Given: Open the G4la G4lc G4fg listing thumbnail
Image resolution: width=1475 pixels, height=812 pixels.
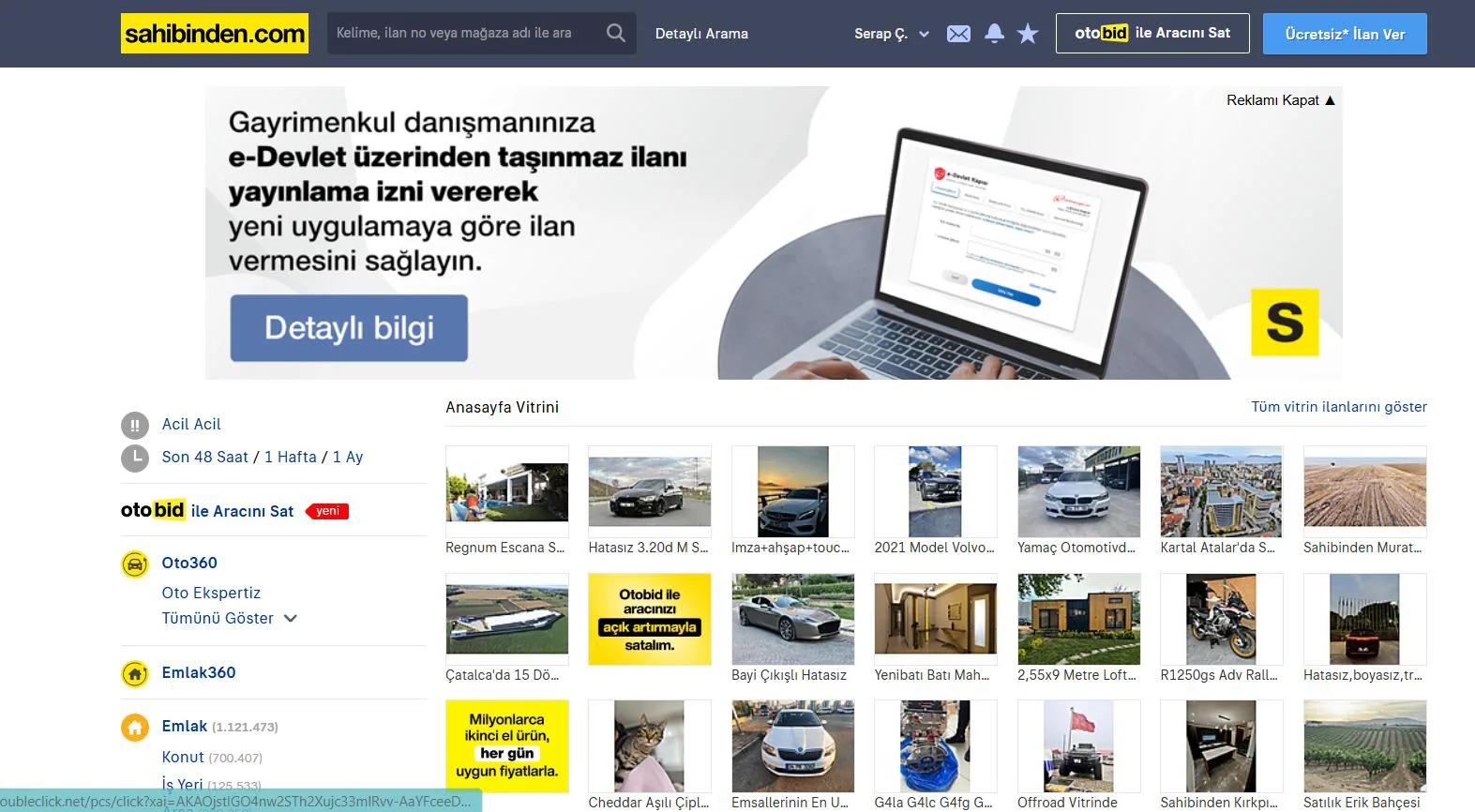Looking at the screenshot, I should [x=936, y=746].
